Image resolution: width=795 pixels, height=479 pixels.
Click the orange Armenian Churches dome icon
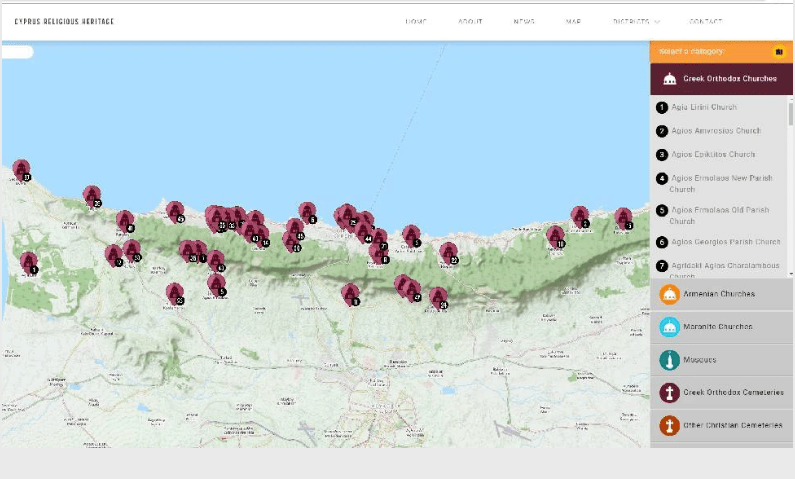pyautogui.click(x=669, y=294)
